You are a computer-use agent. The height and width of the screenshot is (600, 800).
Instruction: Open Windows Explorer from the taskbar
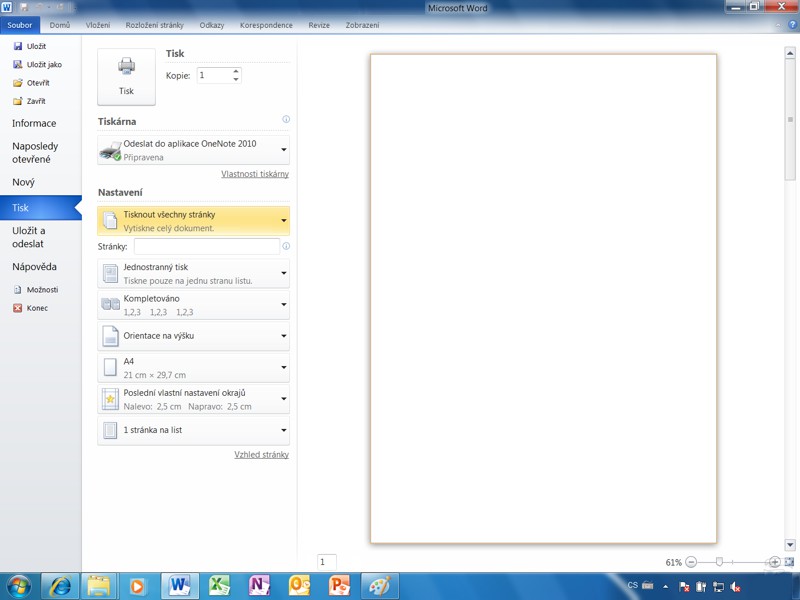click(99, 586)
